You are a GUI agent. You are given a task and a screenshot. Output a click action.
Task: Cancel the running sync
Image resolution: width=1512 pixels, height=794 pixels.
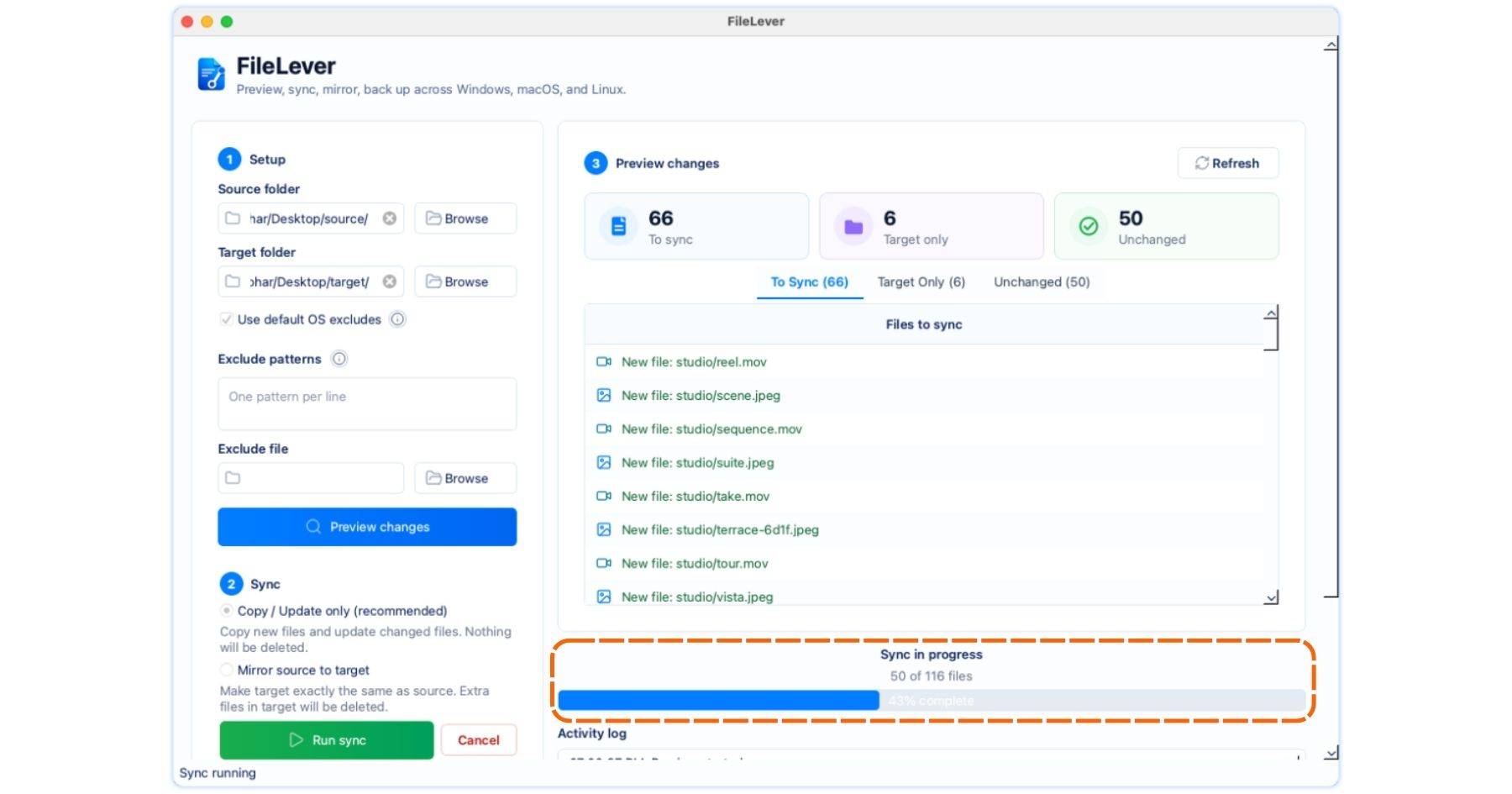coord(479,740)
